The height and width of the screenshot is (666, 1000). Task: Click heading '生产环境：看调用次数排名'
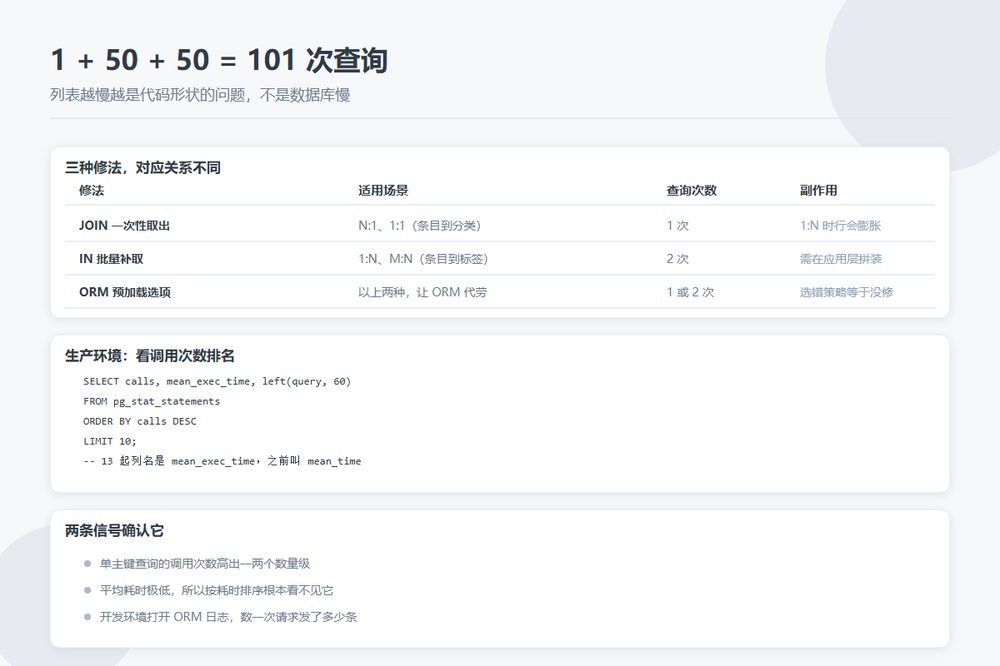pyautogui.click(x=150, y=356)
